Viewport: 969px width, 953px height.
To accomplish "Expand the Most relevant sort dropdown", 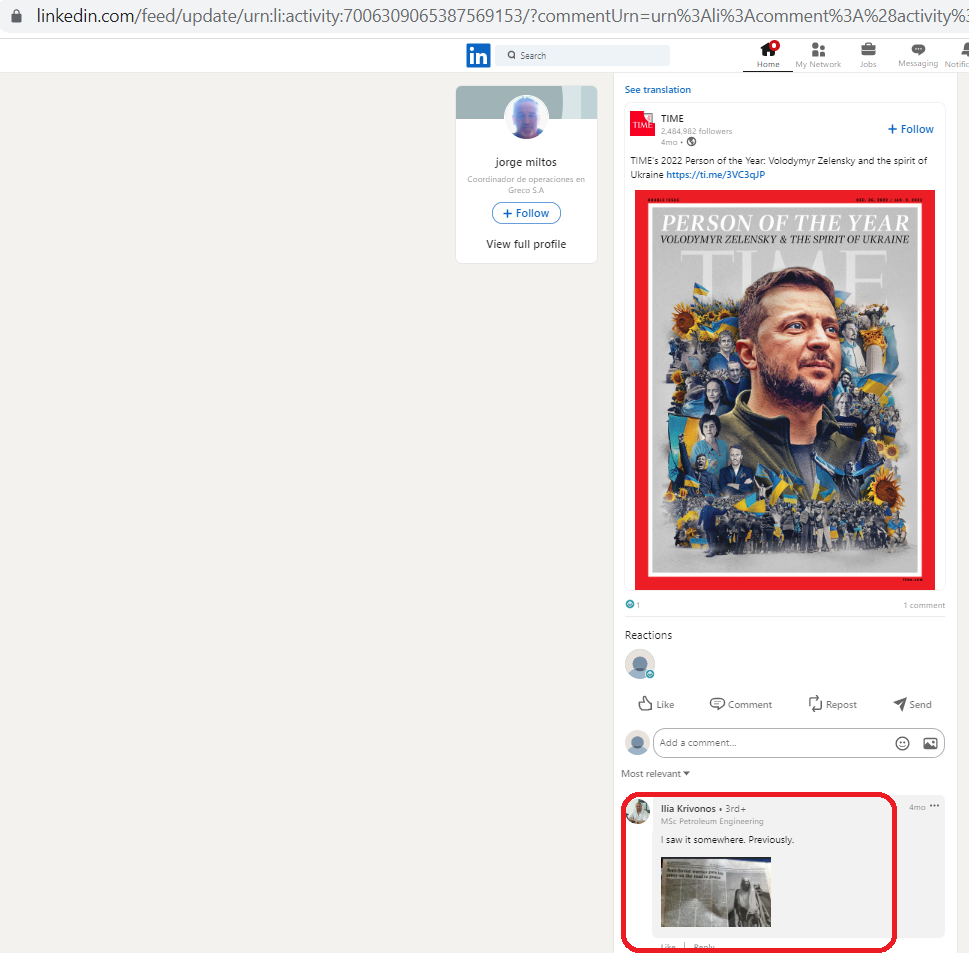I will [x=655, y=774].
